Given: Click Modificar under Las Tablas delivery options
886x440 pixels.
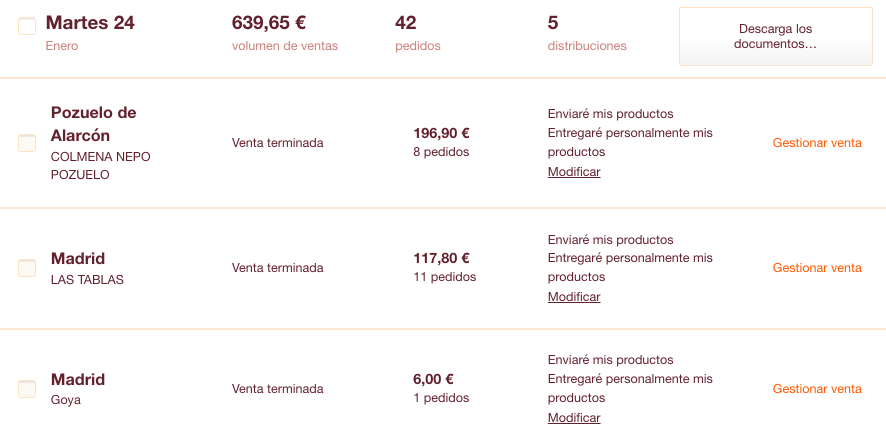Looking at the screenshot, I should pyautogui.click(x=574, y=297).
